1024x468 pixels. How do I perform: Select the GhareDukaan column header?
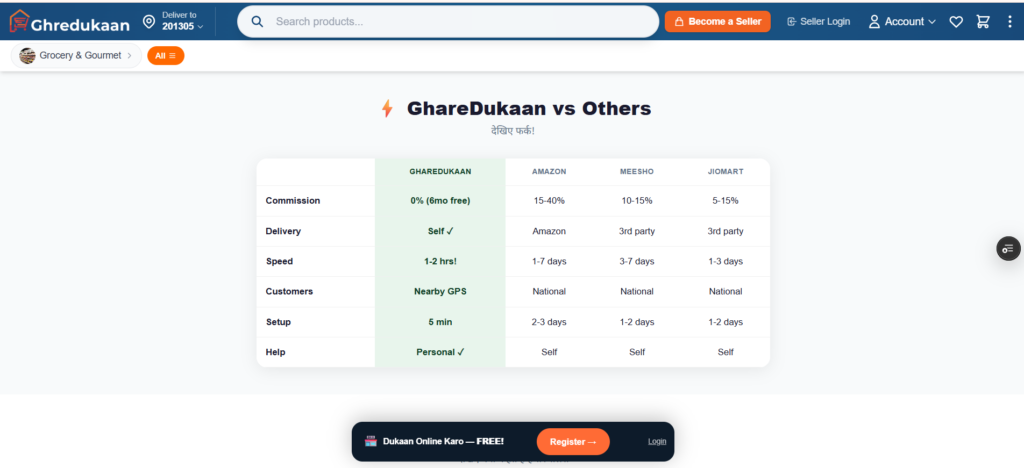(x=440, y=171)
